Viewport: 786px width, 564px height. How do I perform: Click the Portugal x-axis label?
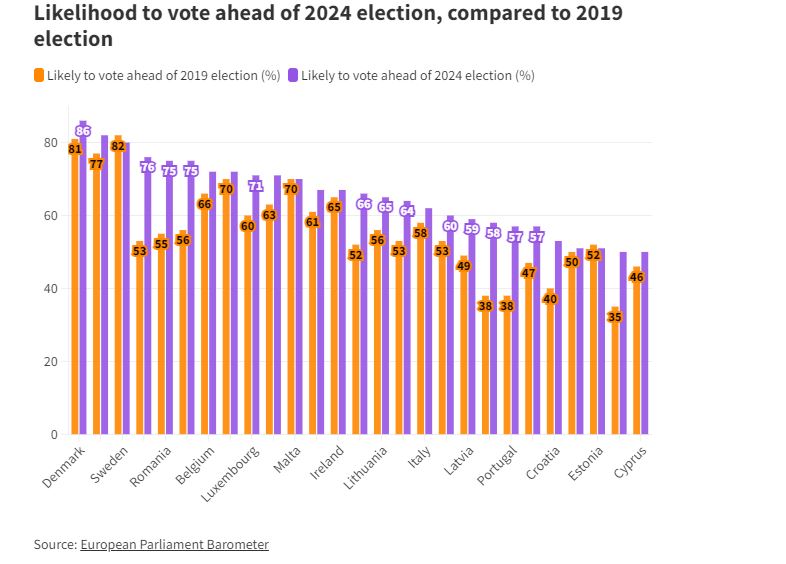[x=496, y=466]
